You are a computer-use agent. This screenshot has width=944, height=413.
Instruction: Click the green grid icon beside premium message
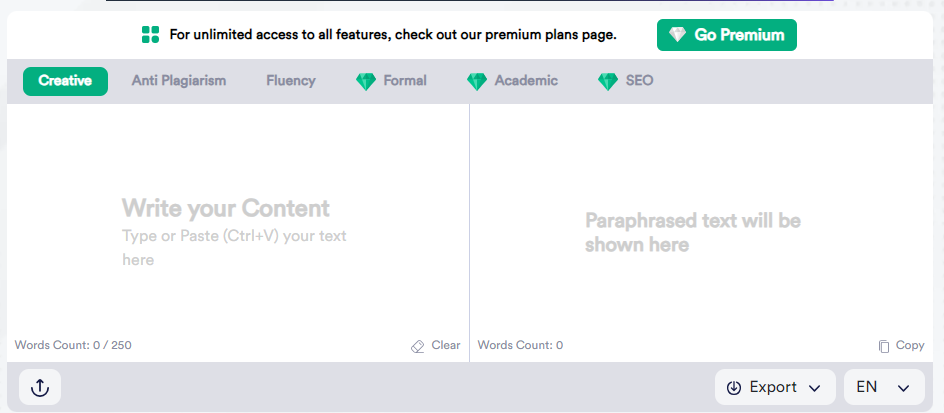pos(151,35)
